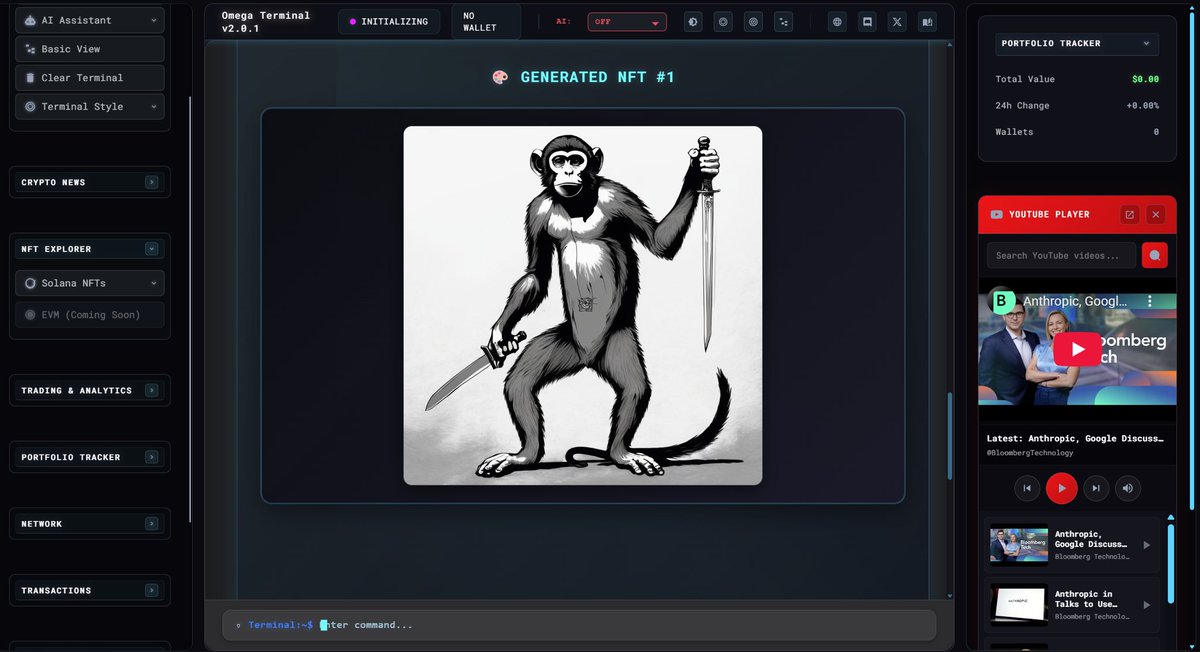This screenshot has height=652, width=1200.
Task: Open the X (Twitter) link icon
Action: click(897, 21)
